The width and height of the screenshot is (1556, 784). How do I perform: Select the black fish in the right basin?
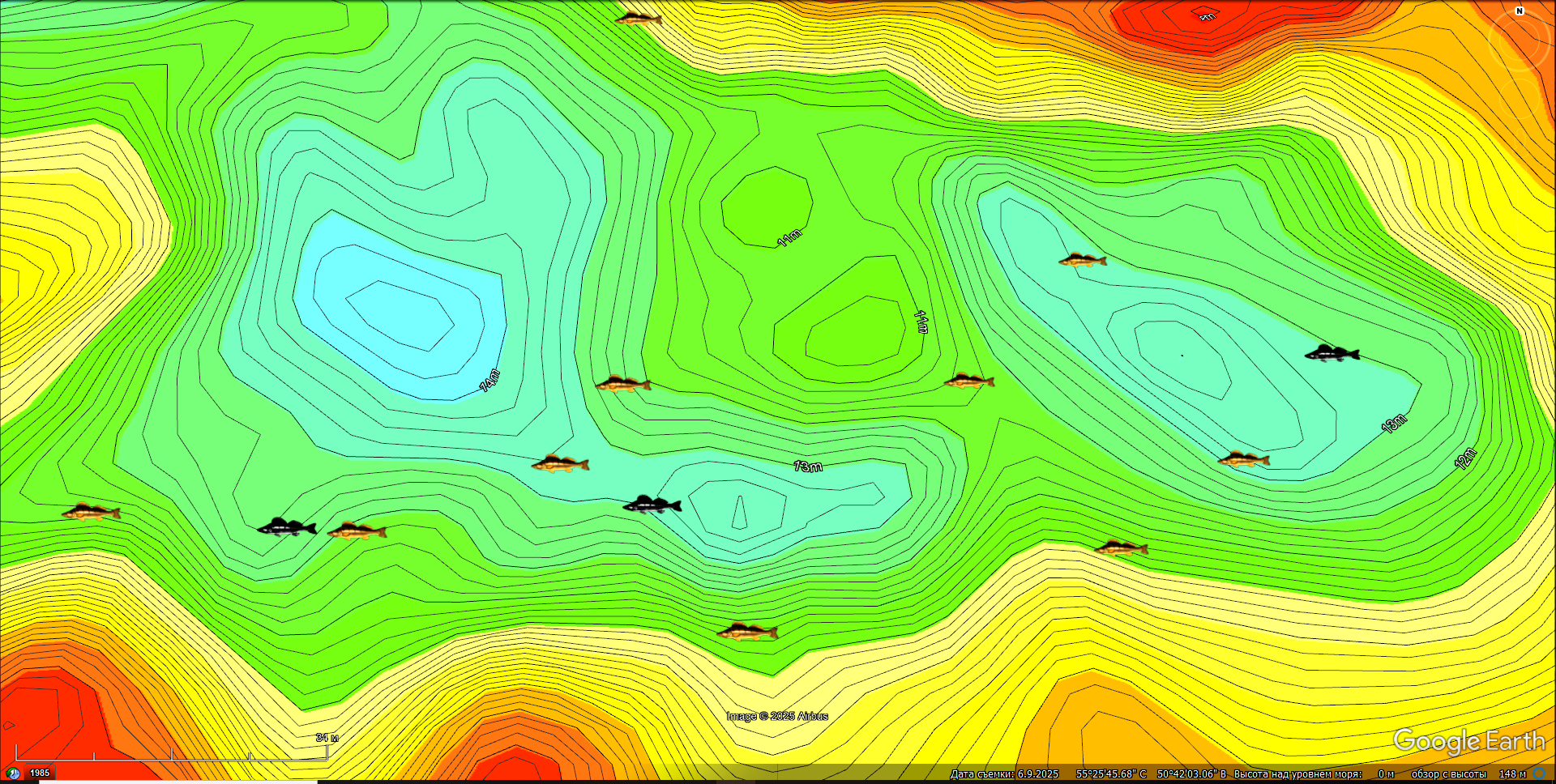pyautogui.click(x=1332, y=353)
